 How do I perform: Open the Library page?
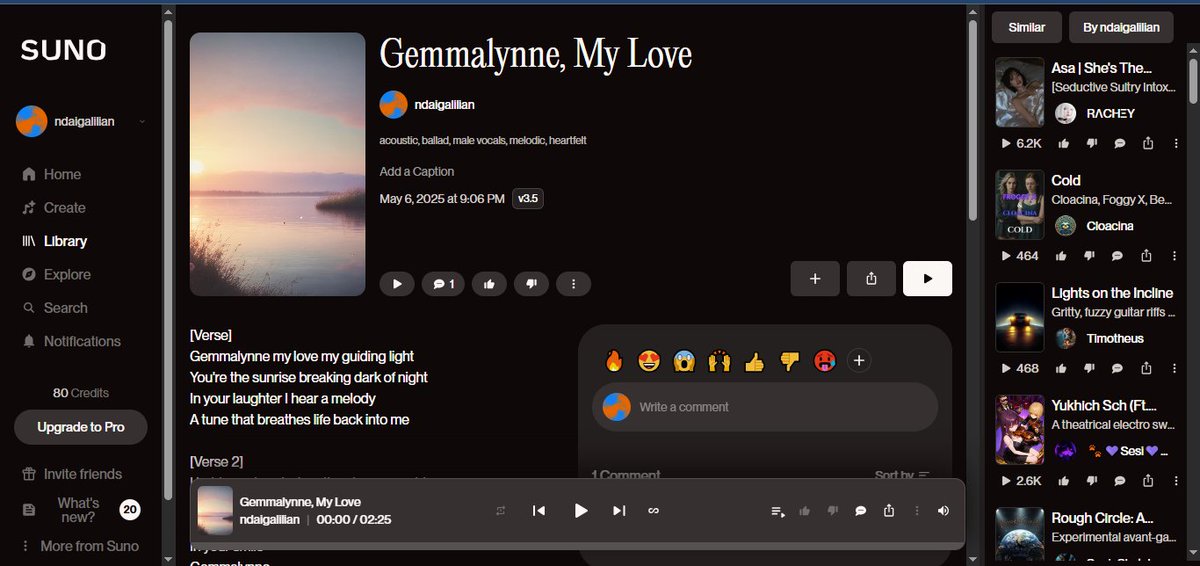click(54, 241)
